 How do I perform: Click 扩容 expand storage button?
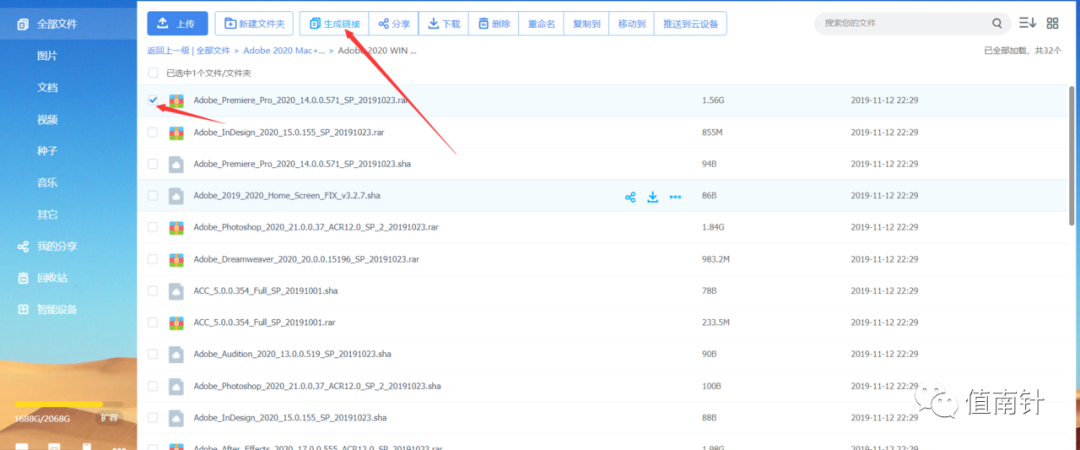pos(109,418)
